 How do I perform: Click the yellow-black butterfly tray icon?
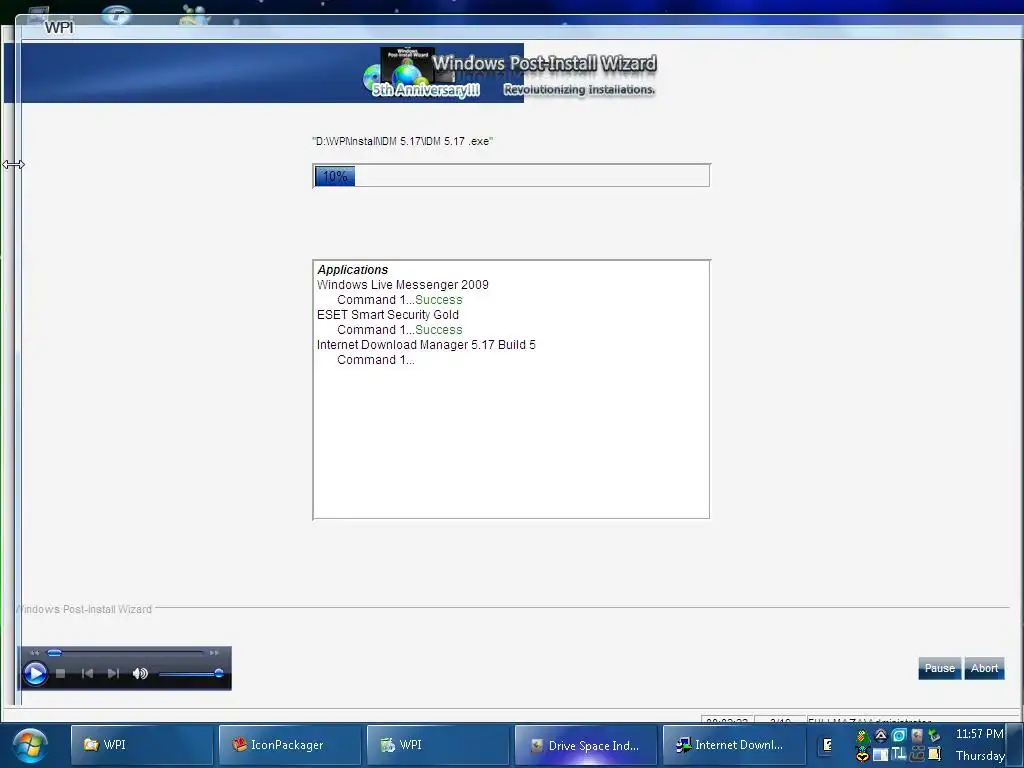coord(862,755)
